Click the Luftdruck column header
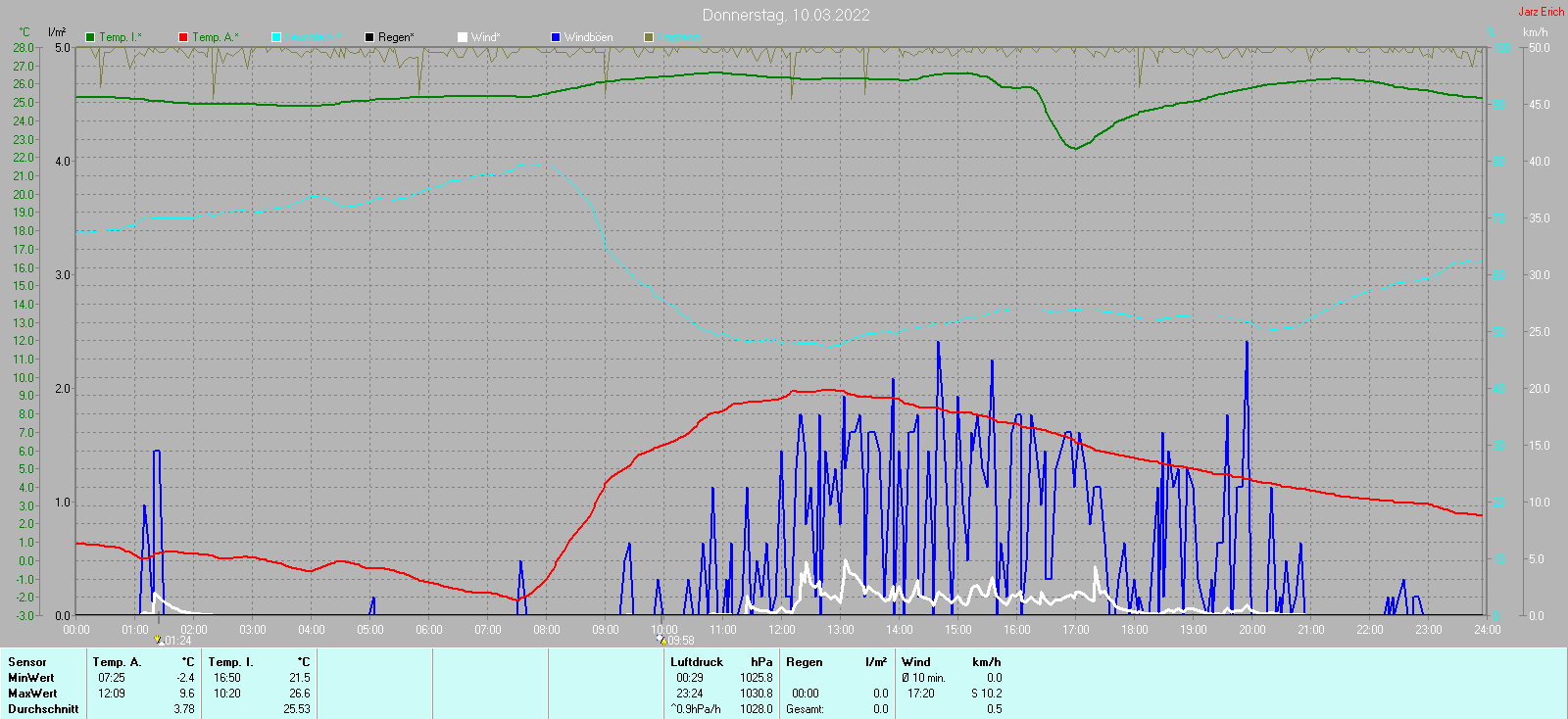 [x=697, y=662]
